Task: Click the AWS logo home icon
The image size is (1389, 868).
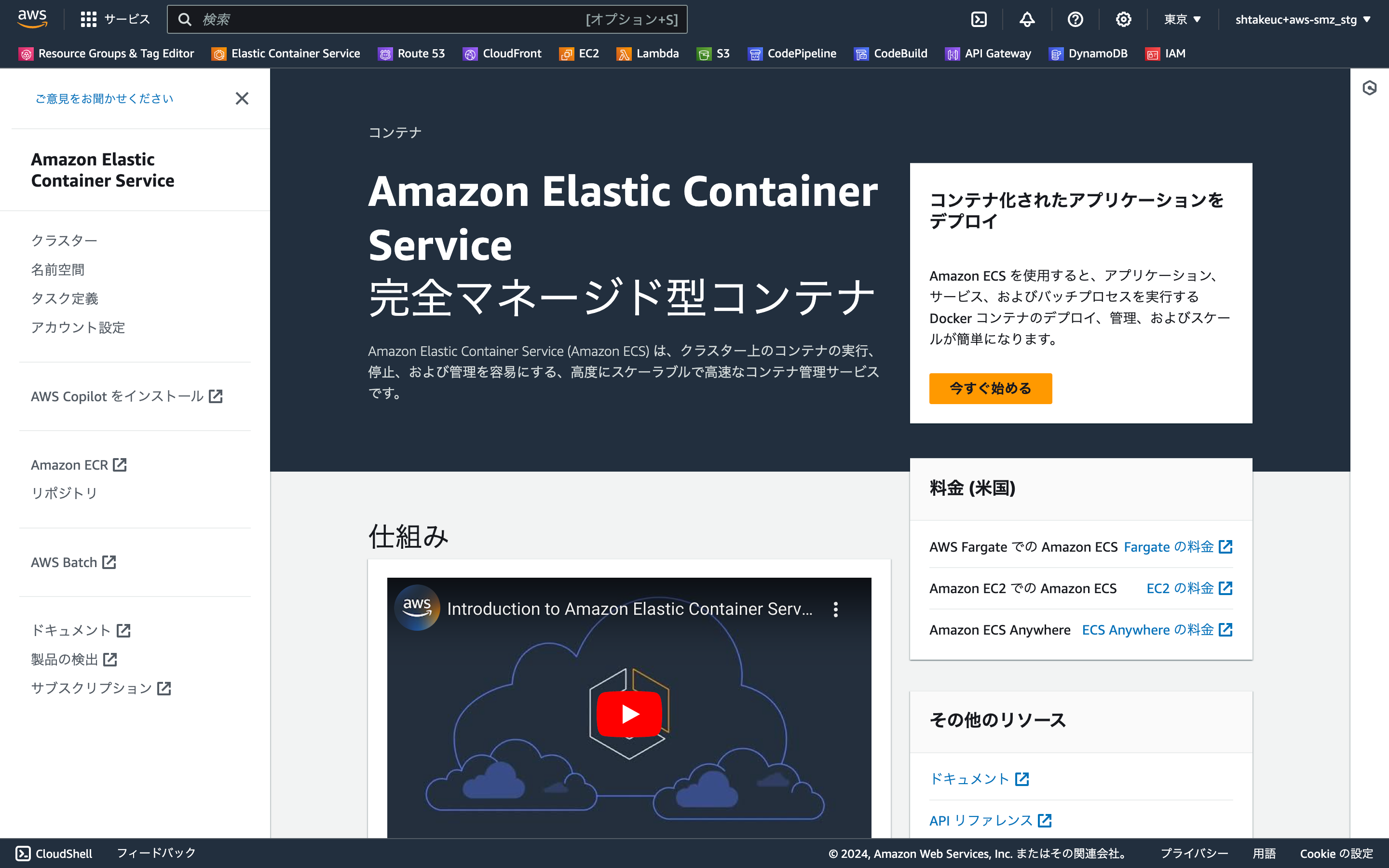Action: click(32, 19)
